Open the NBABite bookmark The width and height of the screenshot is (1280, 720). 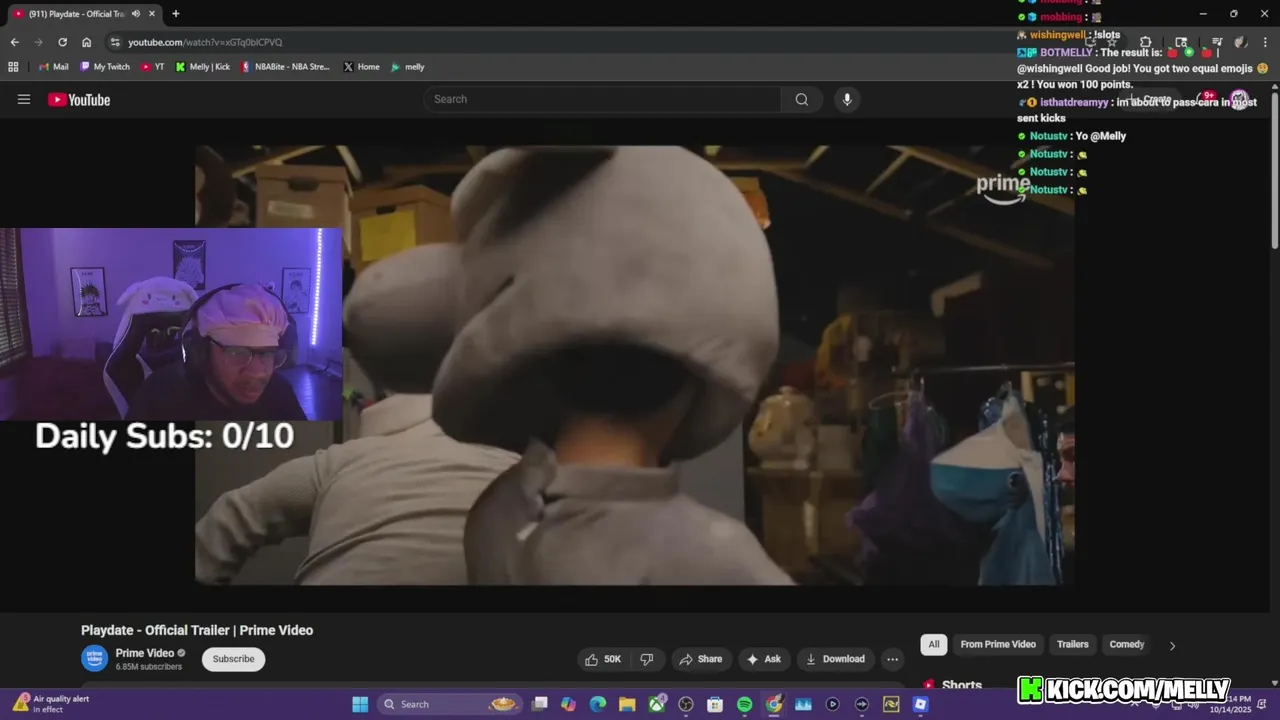pos(285,67)
